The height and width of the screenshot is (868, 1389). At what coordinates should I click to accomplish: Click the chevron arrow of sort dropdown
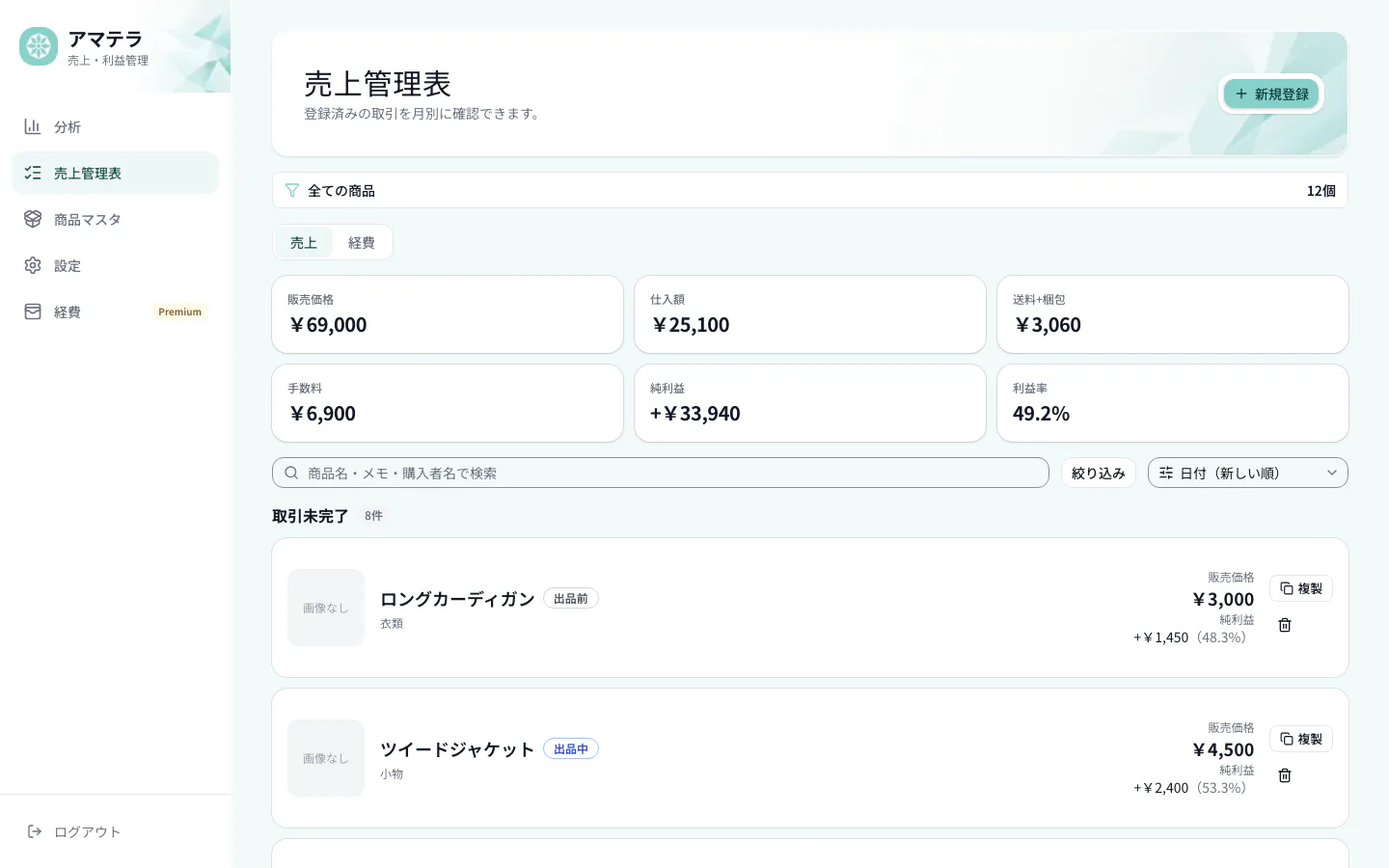tap(1332, 473)
